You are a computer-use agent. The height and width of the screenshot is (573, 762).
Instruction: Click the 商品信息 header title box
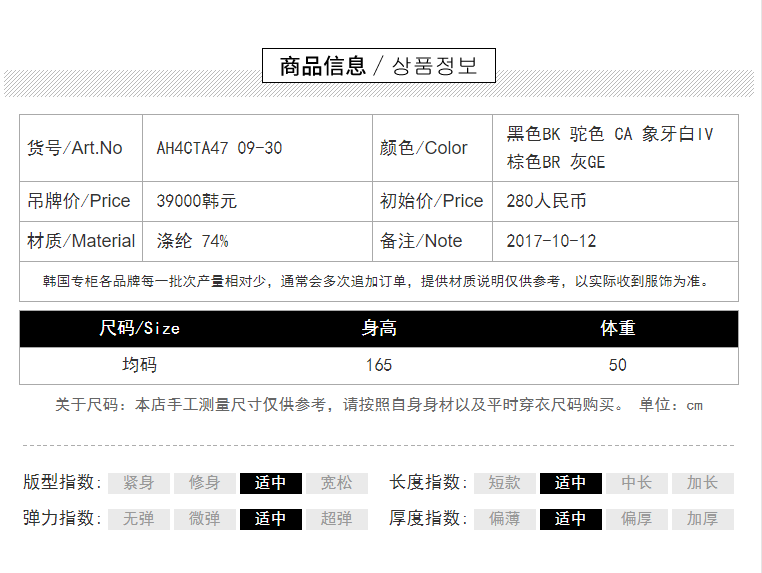tap(379, 66)
